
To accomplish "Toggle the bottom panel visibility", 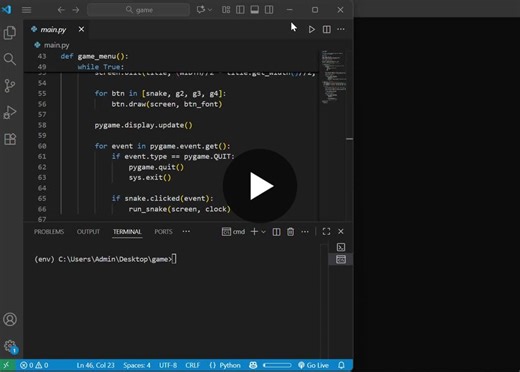I will [x=255, y=10].
